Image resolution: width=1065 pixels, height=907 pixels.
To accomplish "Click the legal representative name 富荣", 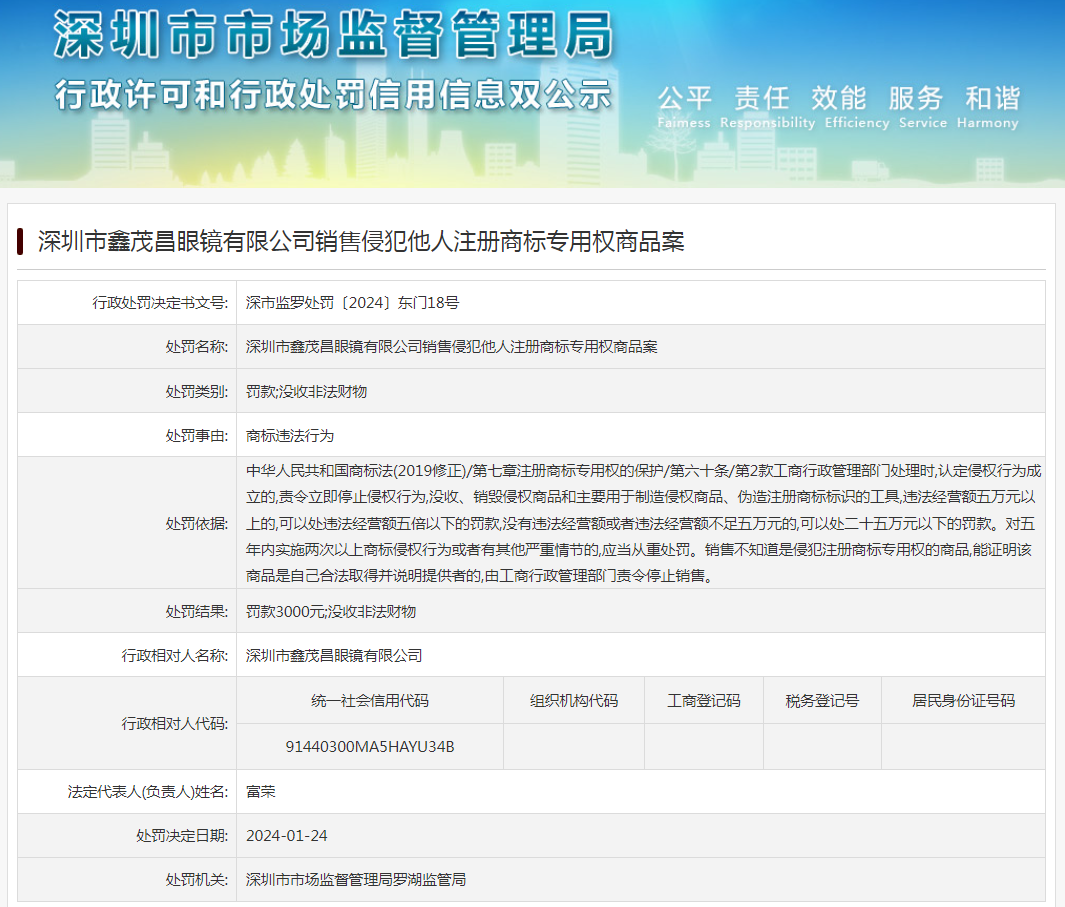I will click(260, 792).
